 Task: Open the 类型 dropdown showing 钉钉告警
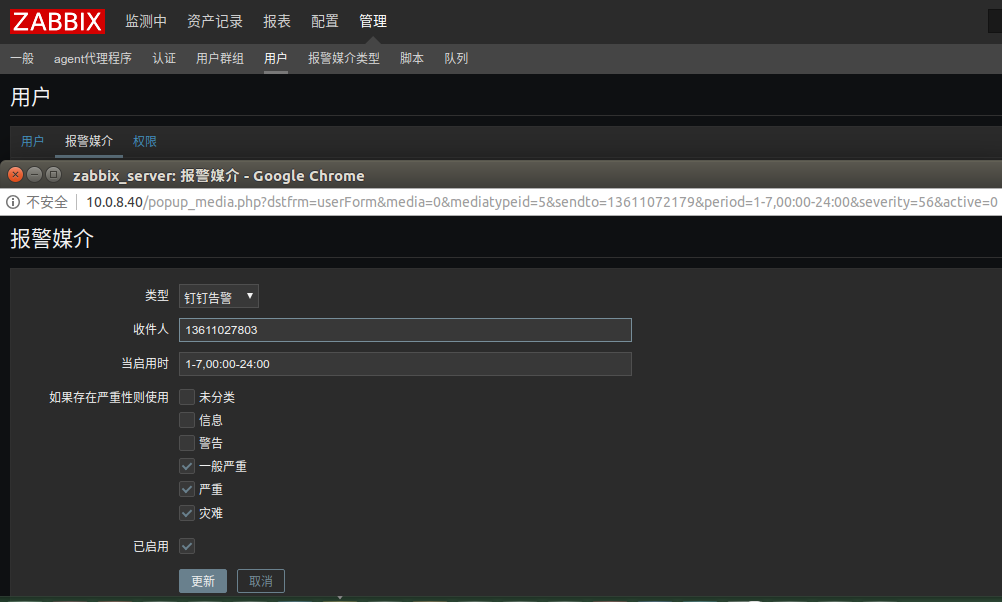click(x=219, y=297)
